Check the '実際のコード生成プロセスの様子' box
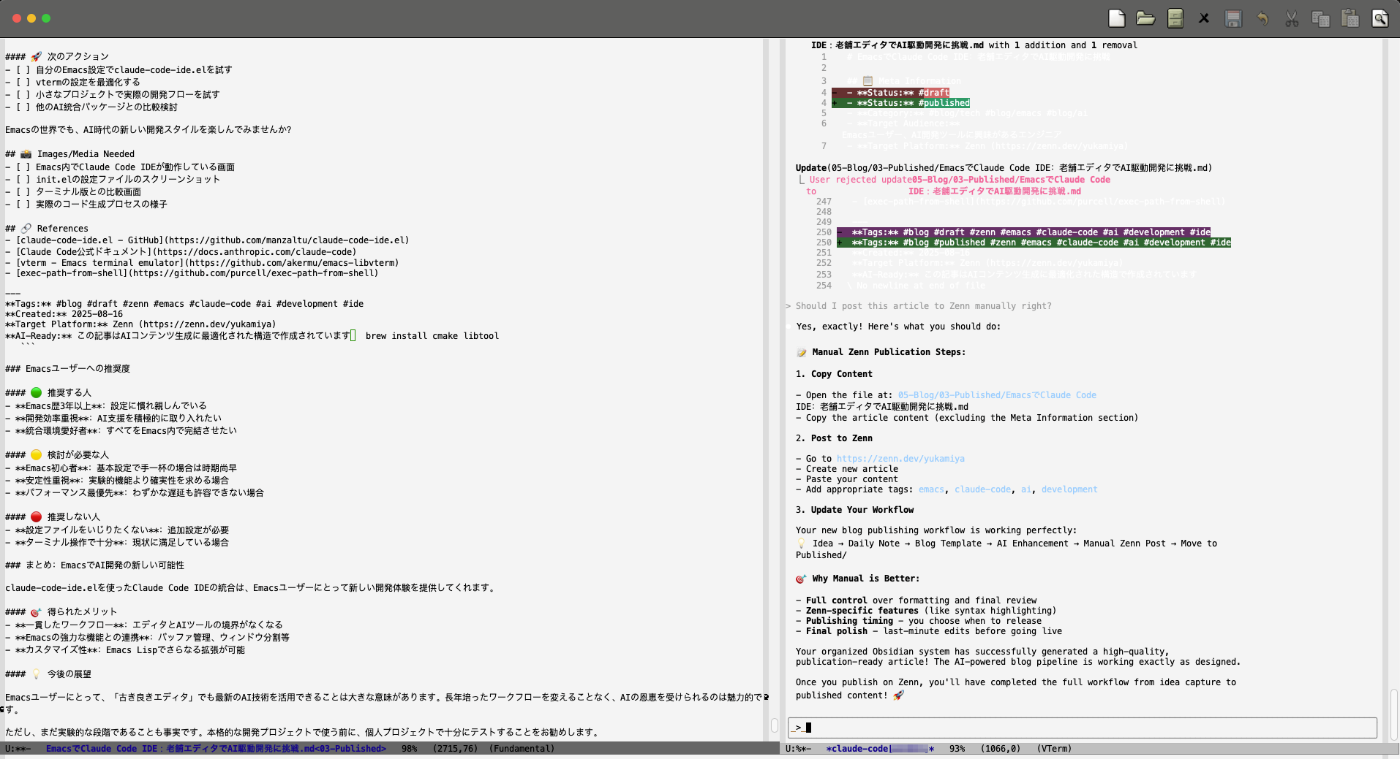 [22, 204]
